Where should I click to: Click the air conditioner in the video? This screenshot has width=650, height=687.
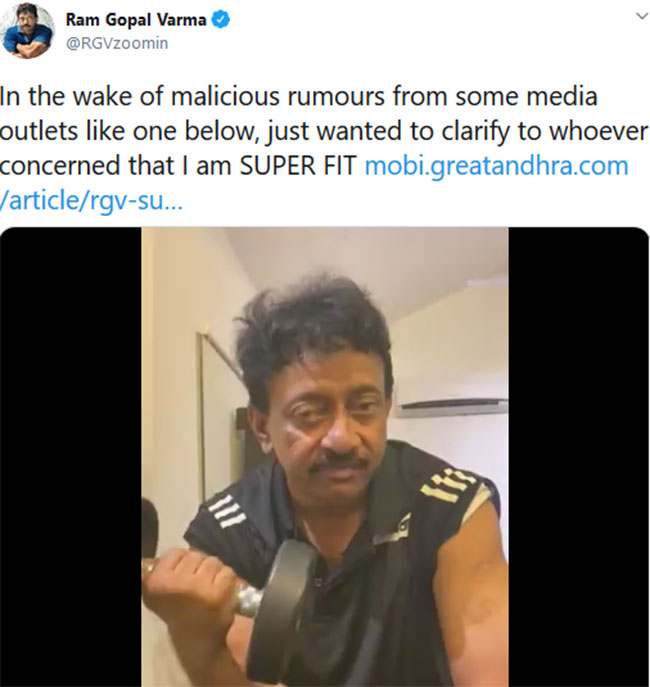point(452,407)
